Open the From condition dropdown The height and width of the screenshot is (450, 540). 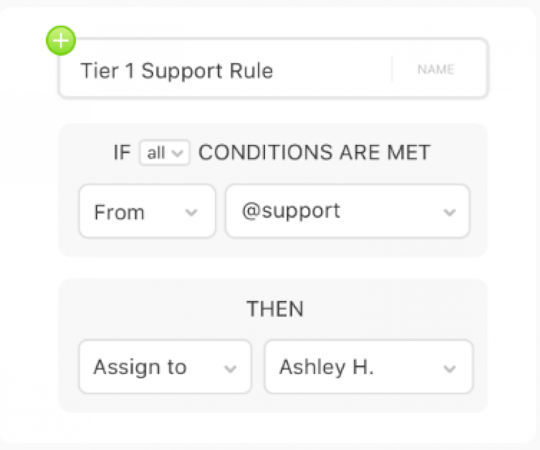coord(147,211)
